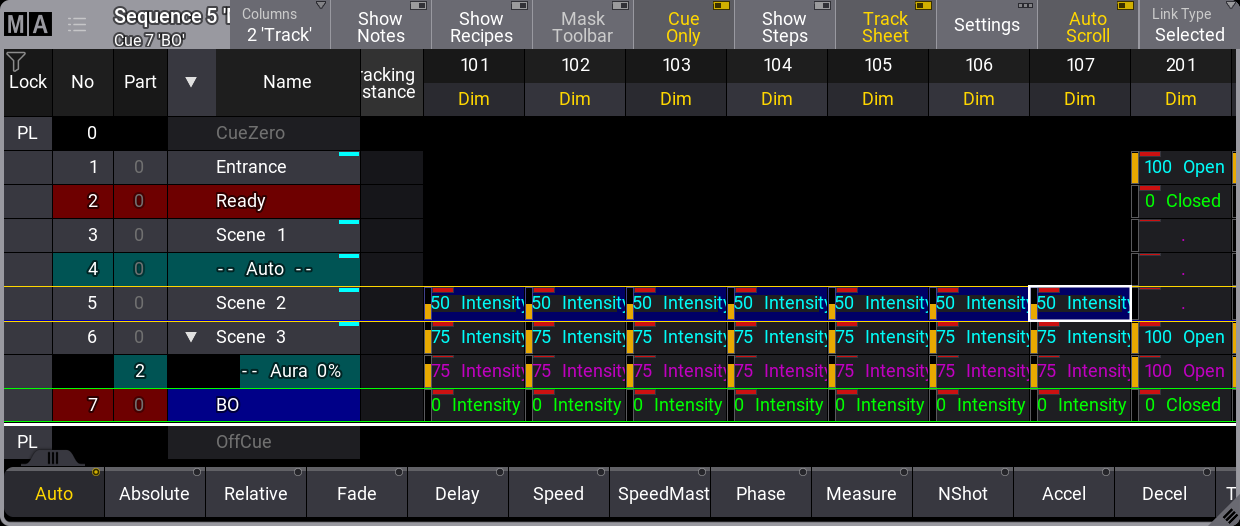Viewport: 1240px width, 526px height.
Task: Select the NShot layer tab
Action: tap(962, 493)
